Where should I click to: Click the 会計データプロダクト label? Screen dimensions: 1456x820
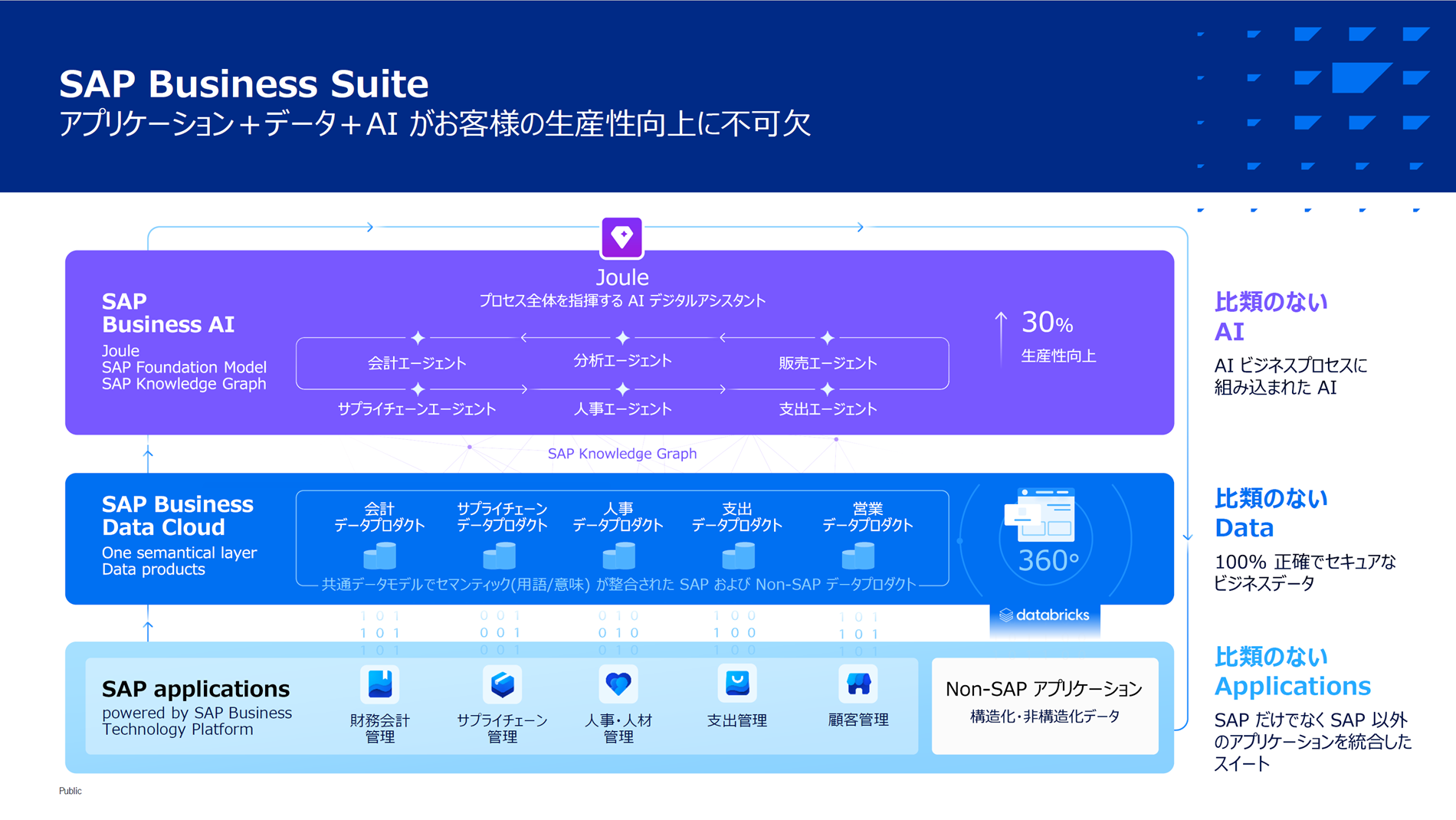[x=379, y=517]
